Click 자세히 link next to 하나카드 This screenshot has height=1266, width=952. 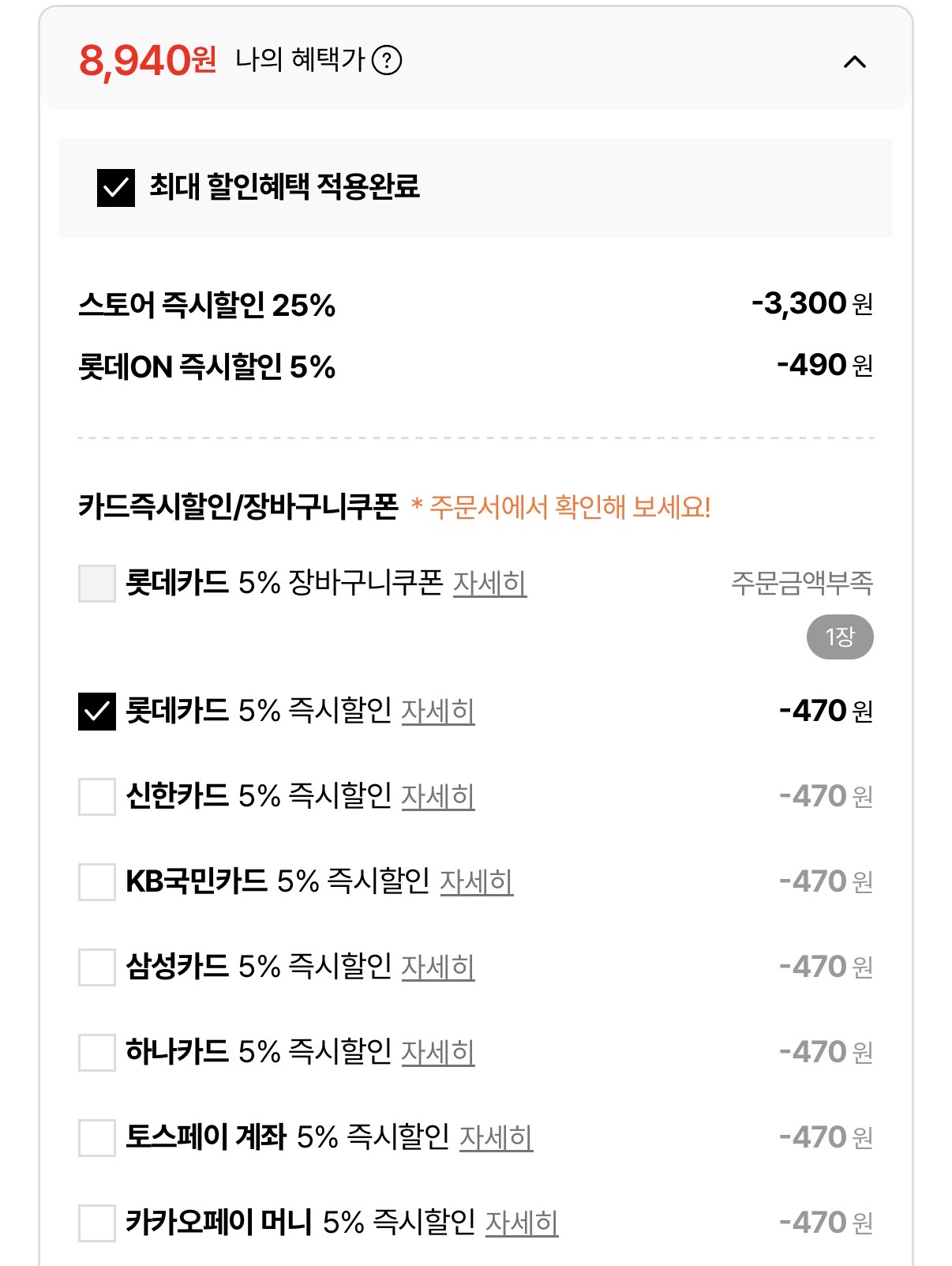[438, 1052]
